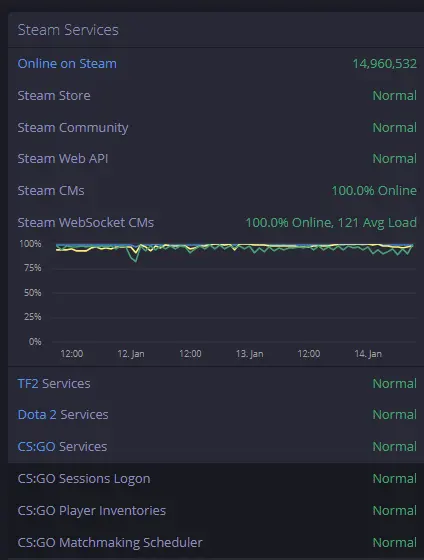Image resolution: width=424 pixels, height=560 pixels.
Task: Click the 50% gridline label on chart
Action: pos(33,293)
